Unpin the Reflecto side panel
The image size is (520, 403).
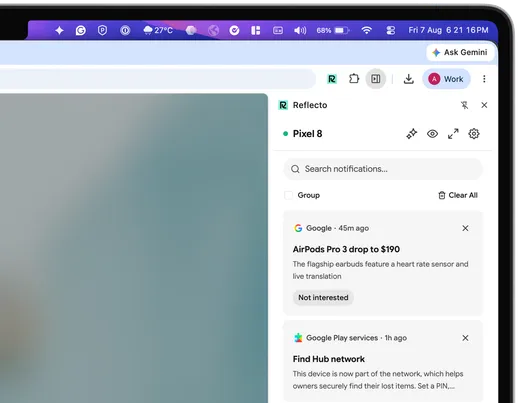pyautogui.click(x=464, y=105)
